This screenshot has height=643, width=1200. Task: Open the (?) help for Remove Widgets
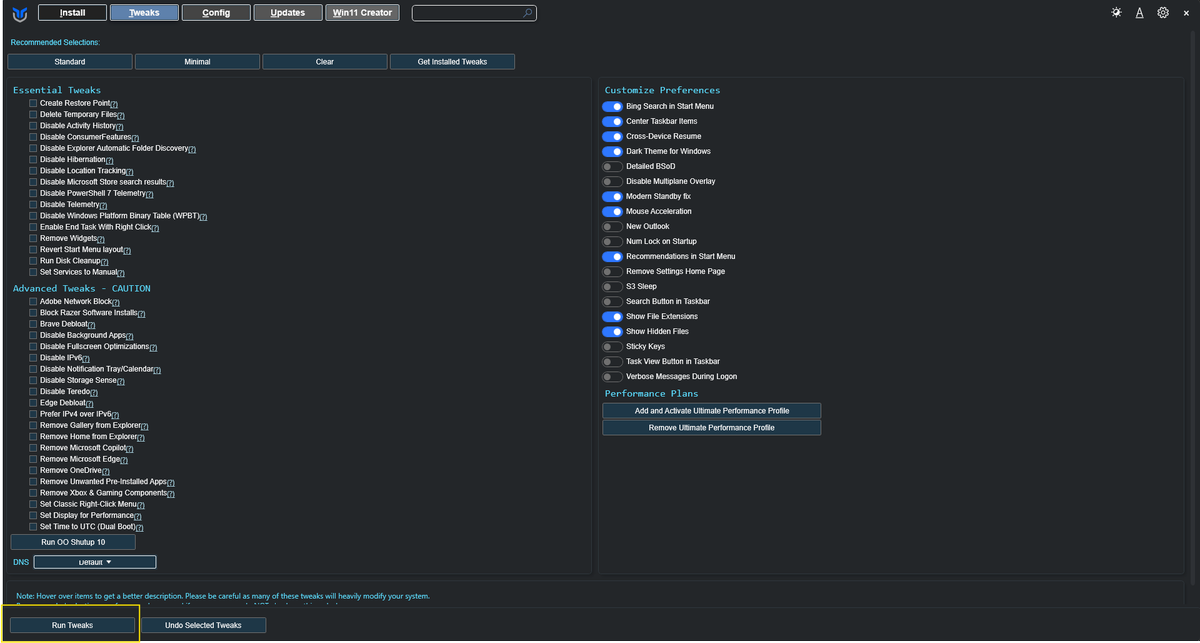pyautogui.click(x=103, y=239)
